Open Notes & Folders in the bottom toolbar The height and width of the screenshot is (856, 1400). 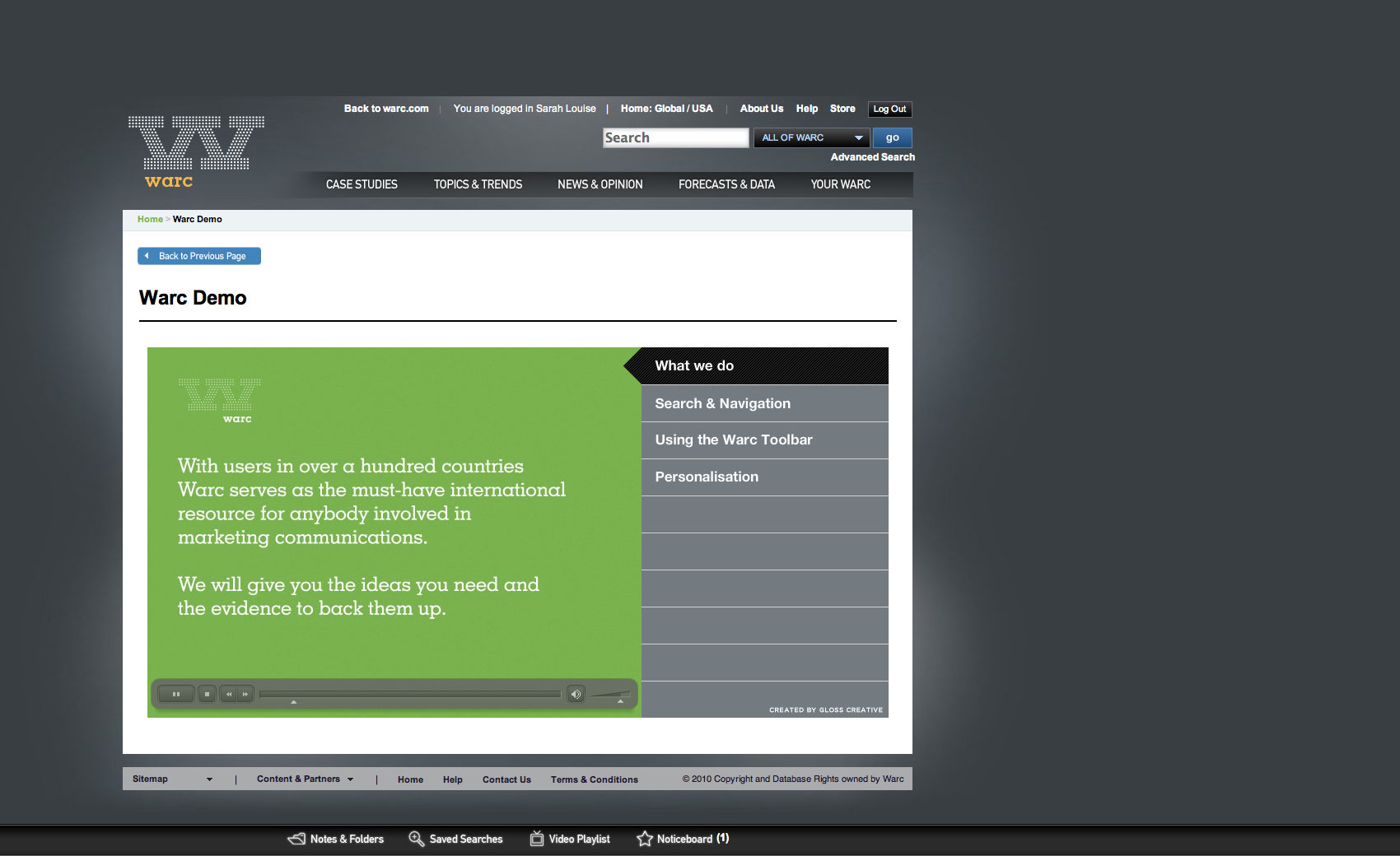[x=336, y=839]
